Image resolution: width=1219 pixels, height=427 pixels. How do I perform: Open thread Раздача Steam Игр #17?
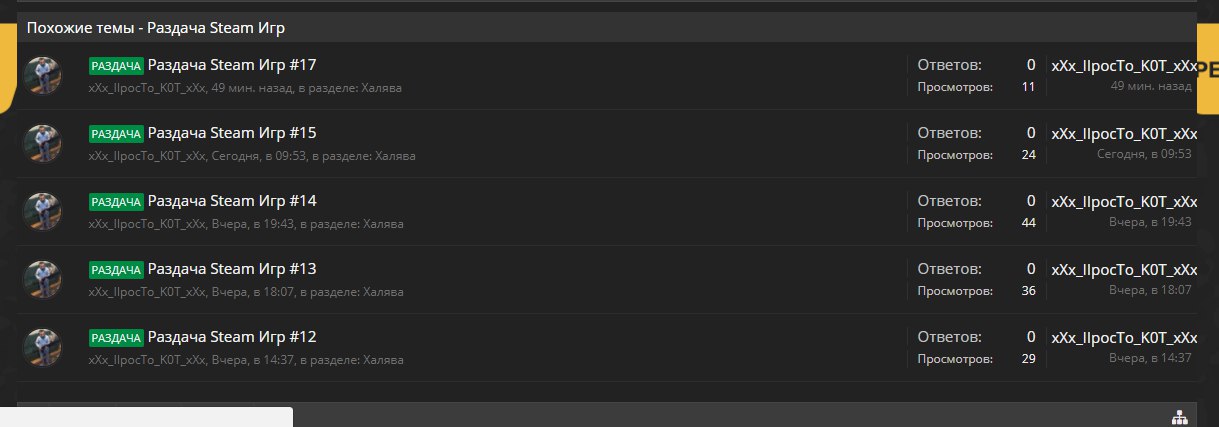pos(231,66)
